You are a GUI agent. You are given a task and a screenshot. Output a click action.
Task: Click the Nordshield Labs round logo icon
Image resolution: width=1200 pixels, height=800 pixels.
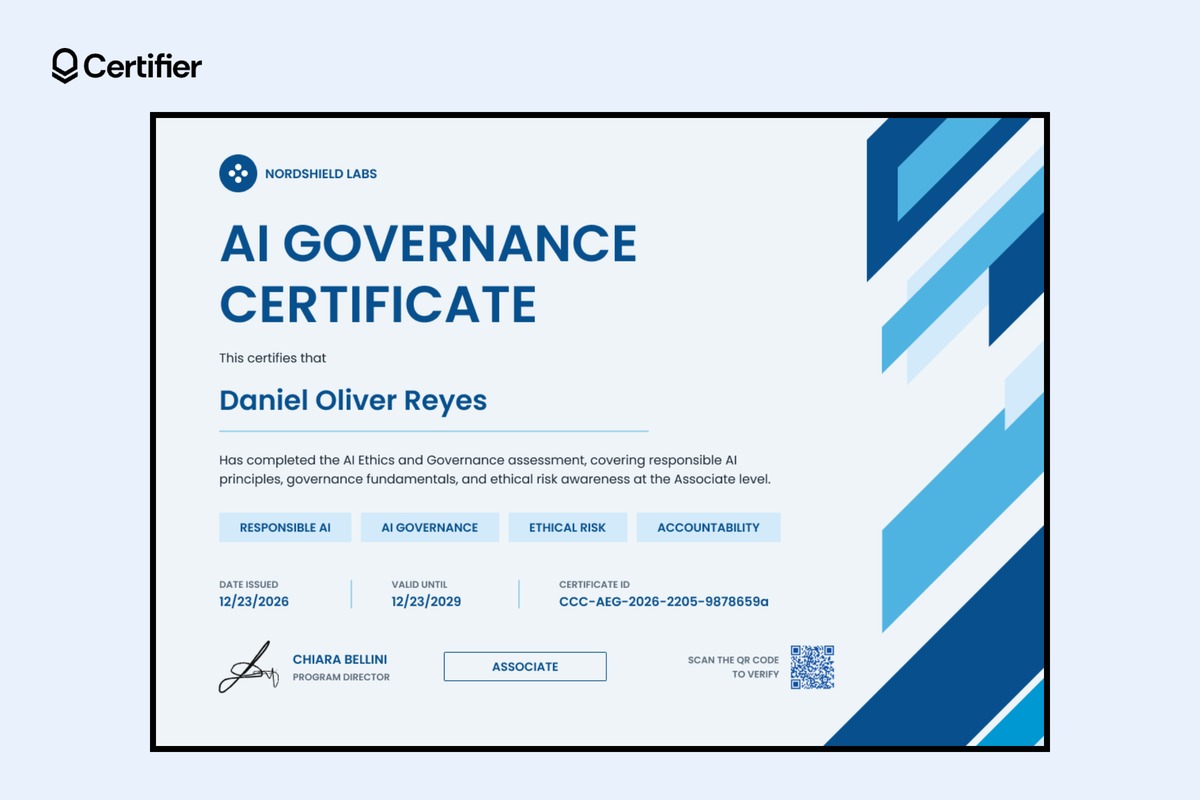238,173
